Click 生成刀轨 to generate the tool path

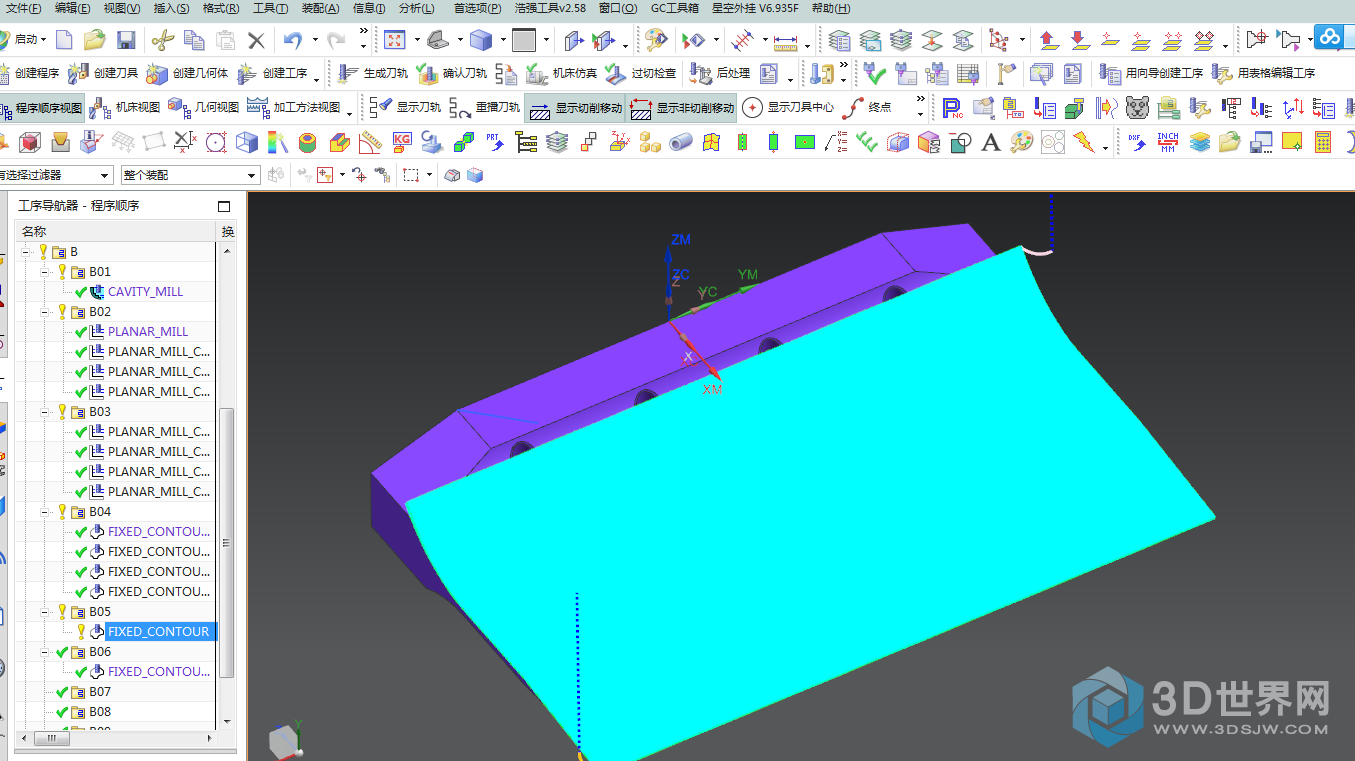(372, 74)
